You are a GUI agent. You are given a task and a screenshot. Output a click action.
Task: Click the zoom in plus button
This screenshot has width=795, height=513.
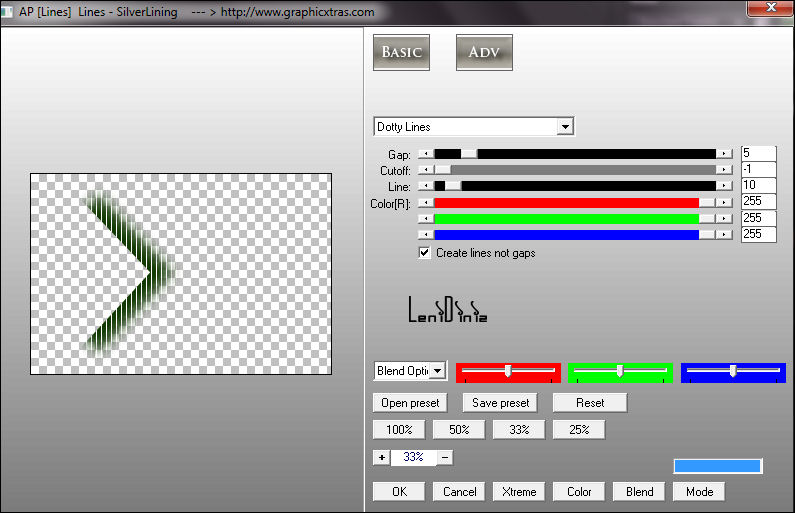[381, 457]
